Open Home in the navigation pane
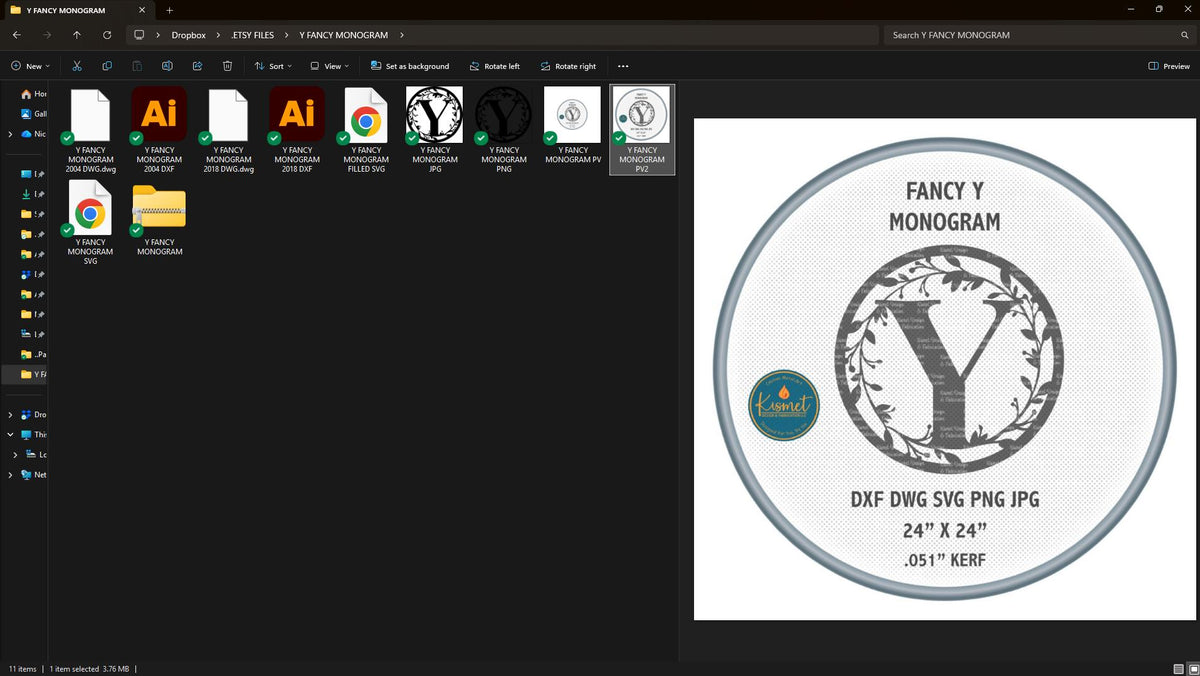1200x676 pixels. coord(34,94)
